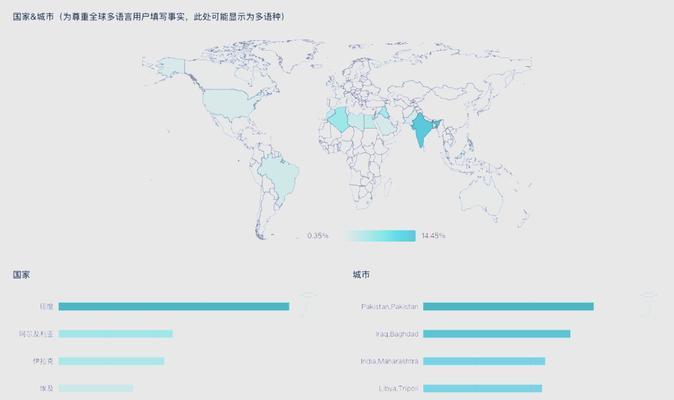Click the 印度 label text

46,306
